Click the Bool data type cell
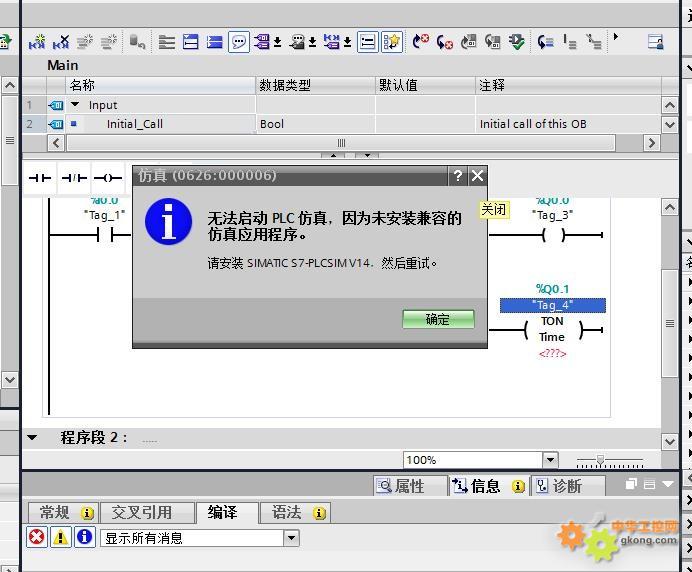The image size is (692, 572). click(x=316, y=124)
